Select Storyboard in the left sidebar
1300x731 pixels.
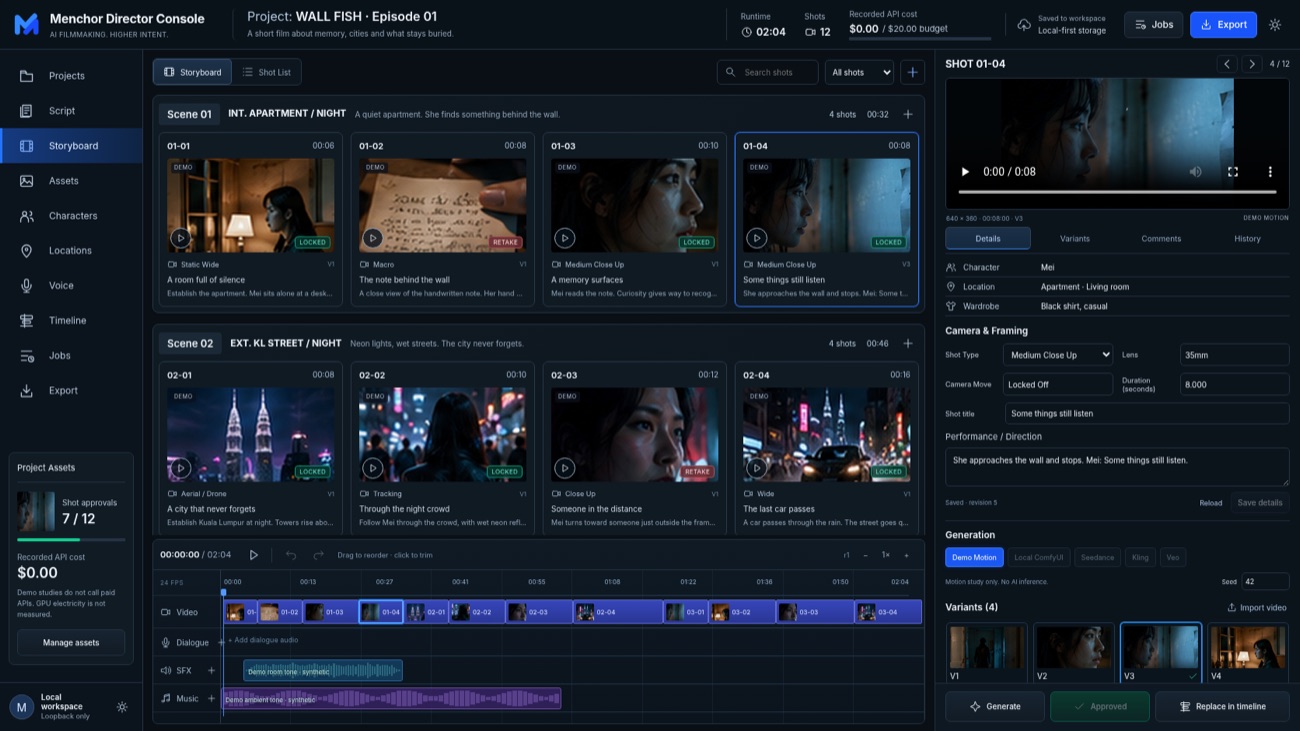tap(71, 146)
